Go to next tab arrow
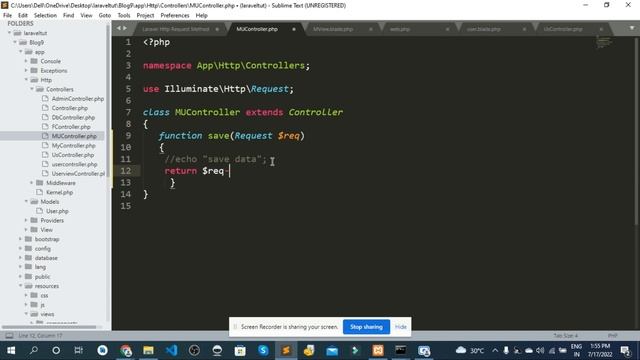The image size is (640, 360). (x=125, y=28)
